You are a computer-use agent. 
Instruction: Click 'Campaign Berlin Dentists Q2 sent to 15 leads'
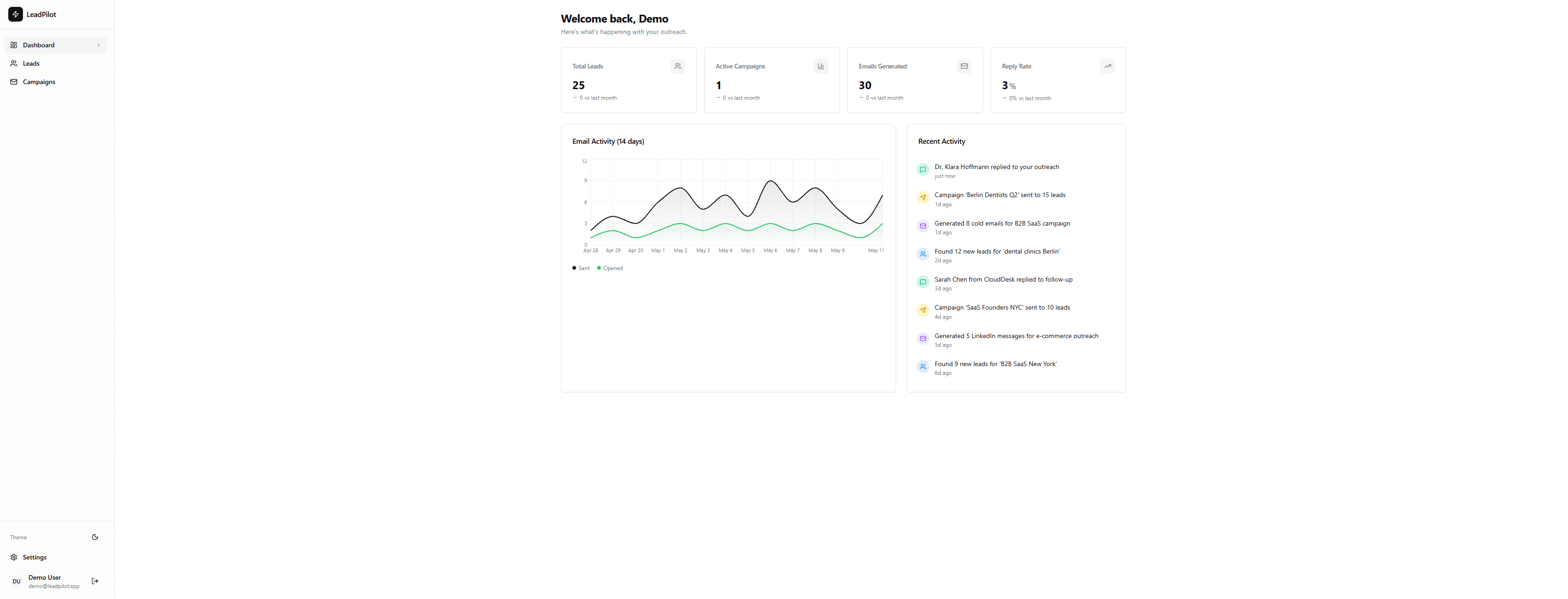pyautogui.click(x=999, y=195)
